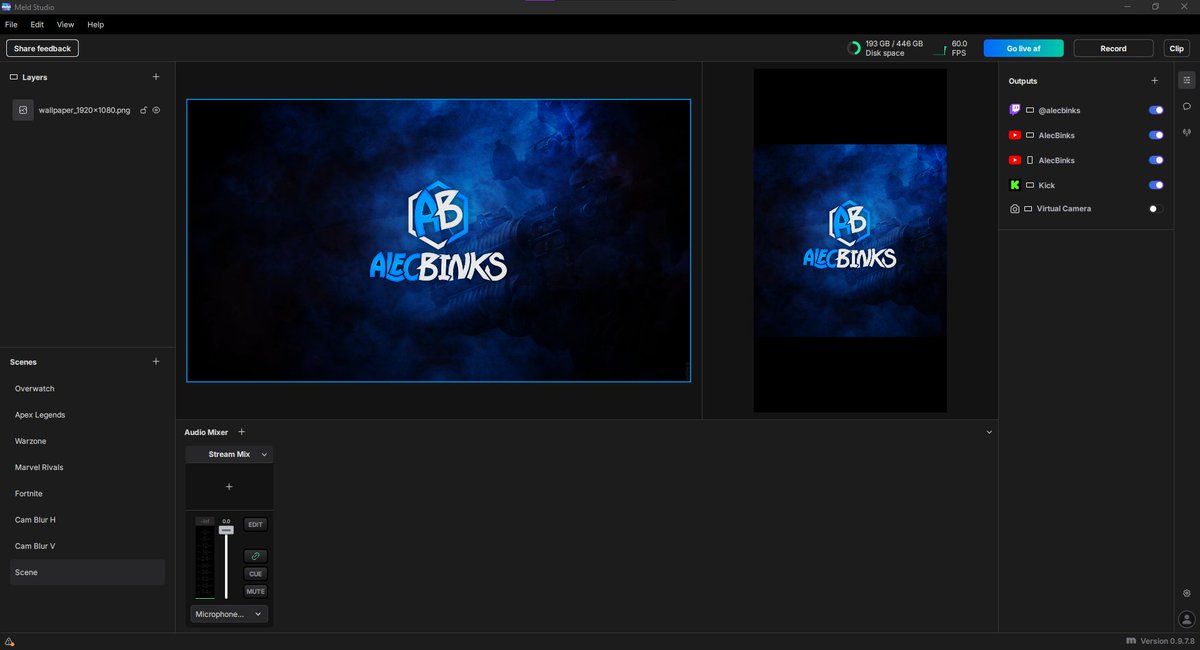Open the Microphone source dropdown
Image resolution: width=1200 pixels, height=650 pixels.
pos(229,614)
